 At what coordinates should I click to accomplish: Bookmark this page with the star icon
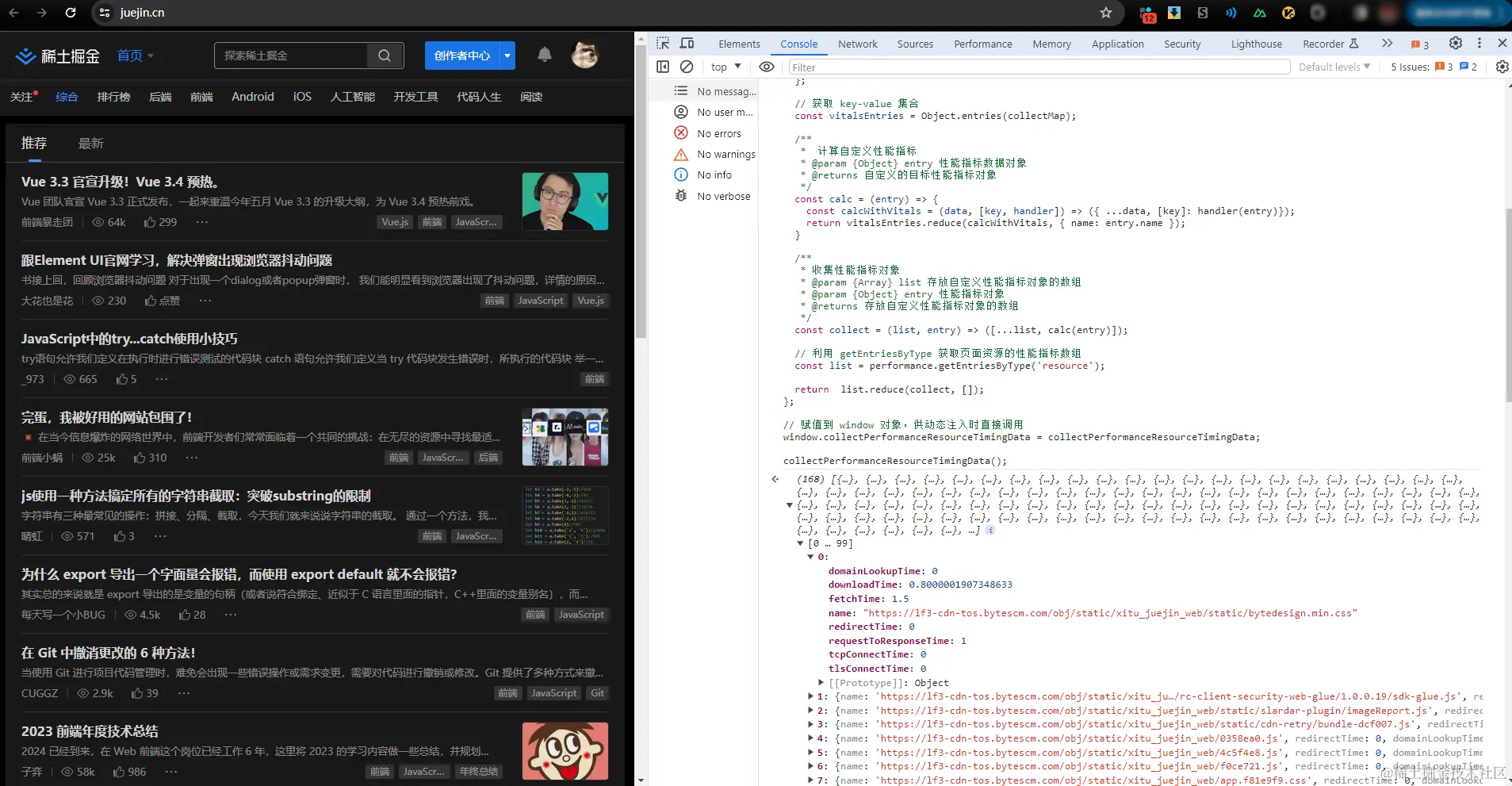(1106, 13)
